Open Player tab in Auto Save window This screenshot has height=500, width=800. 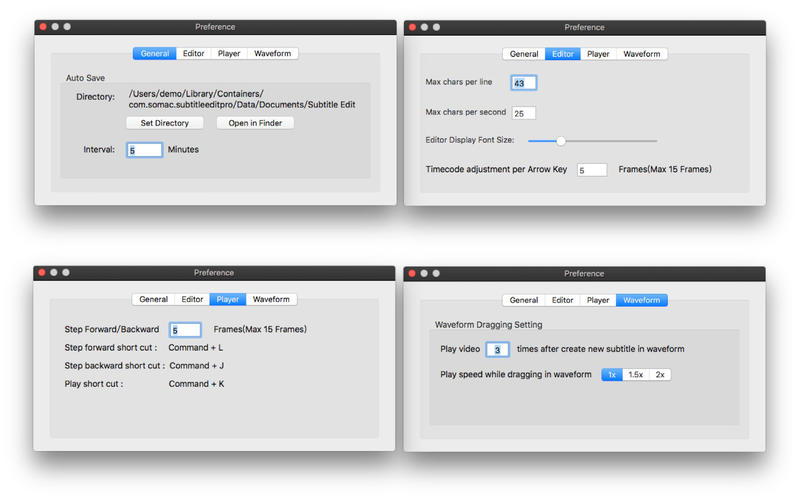pyautogui.click(x=229, y=54)
